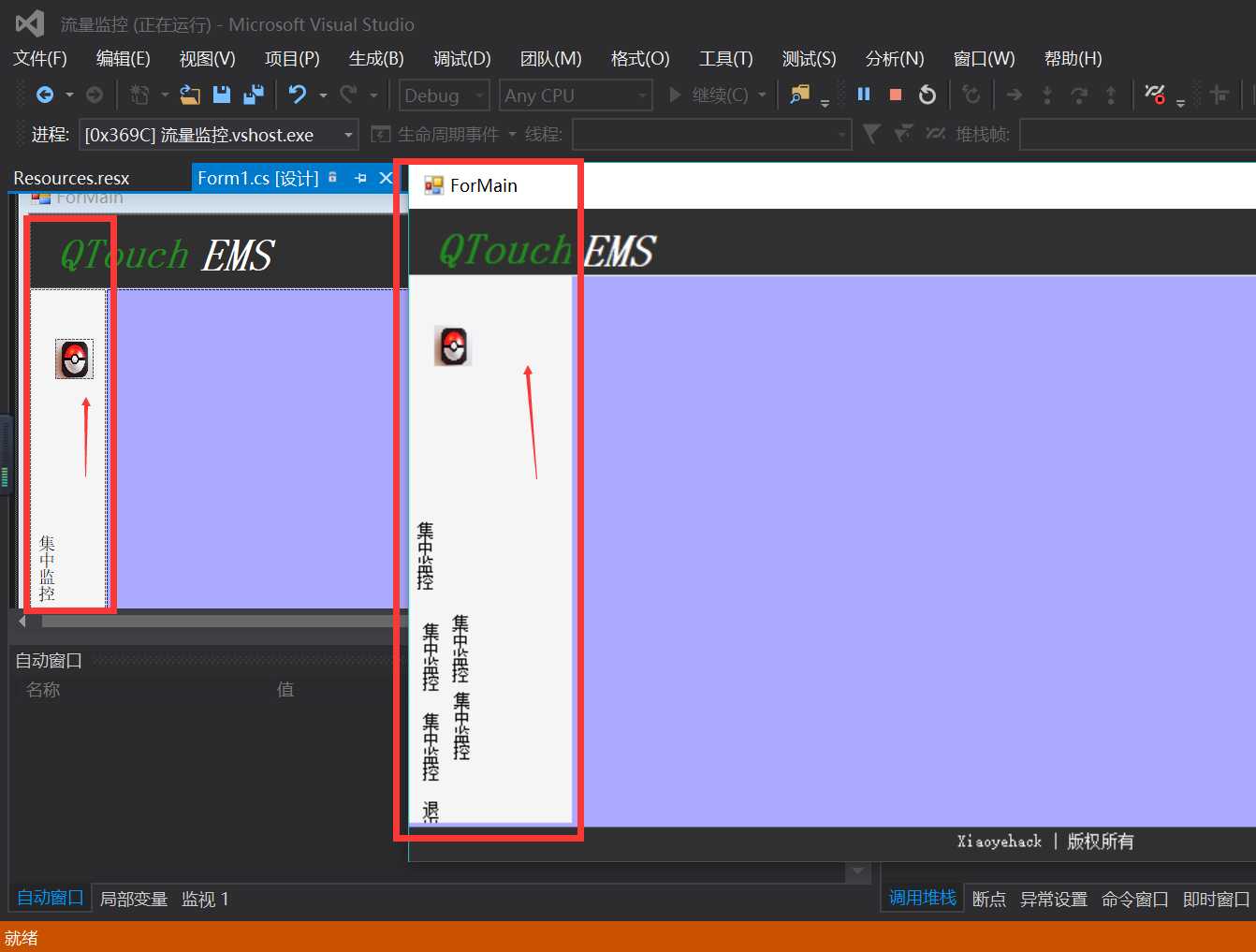Switch to the 自动窗口 tab
This screenshot has width=1256, height=952.
51,898
